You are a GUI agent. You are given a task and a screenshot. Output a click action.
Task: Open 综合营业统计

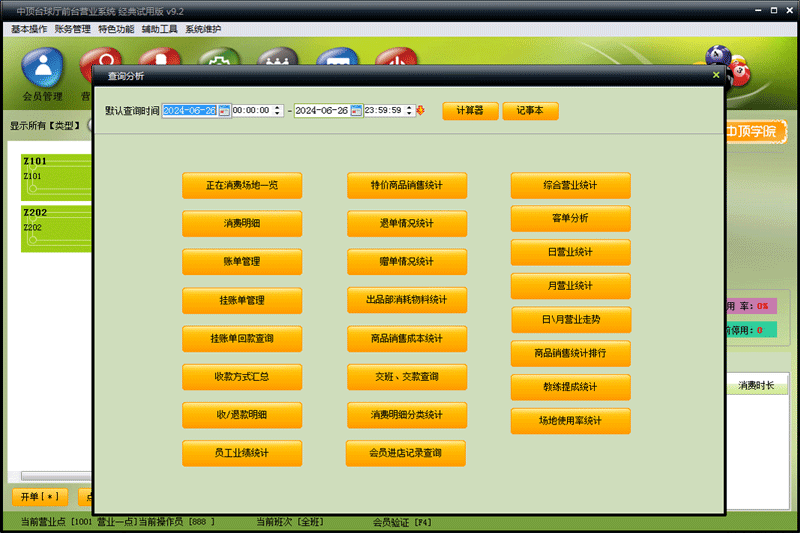pos(570,185)
